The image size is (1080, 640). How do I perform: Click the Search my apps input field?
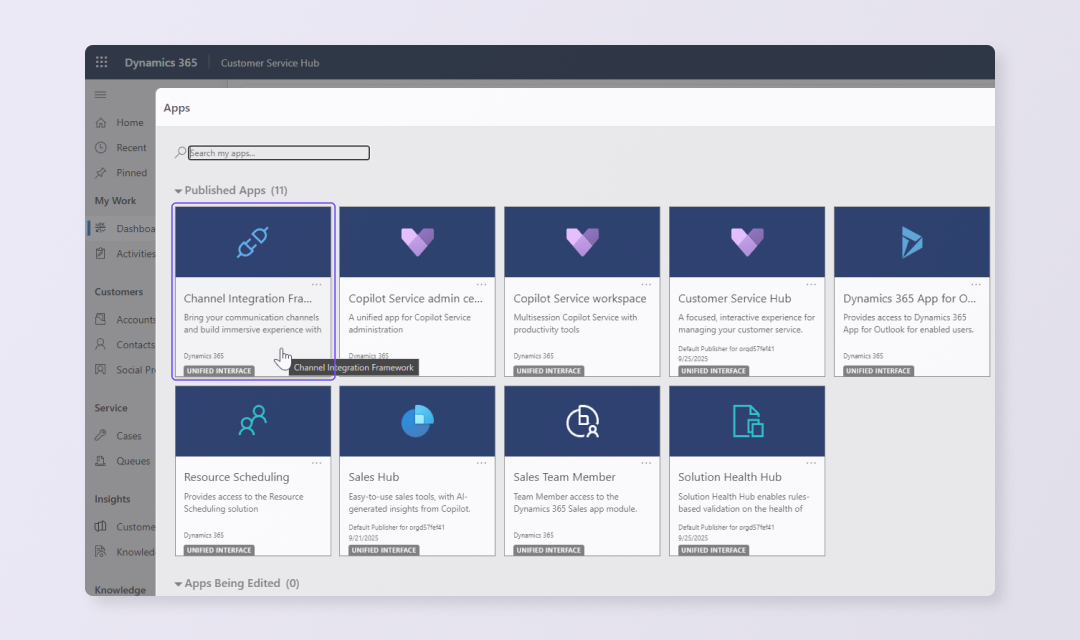pos(278,153)
